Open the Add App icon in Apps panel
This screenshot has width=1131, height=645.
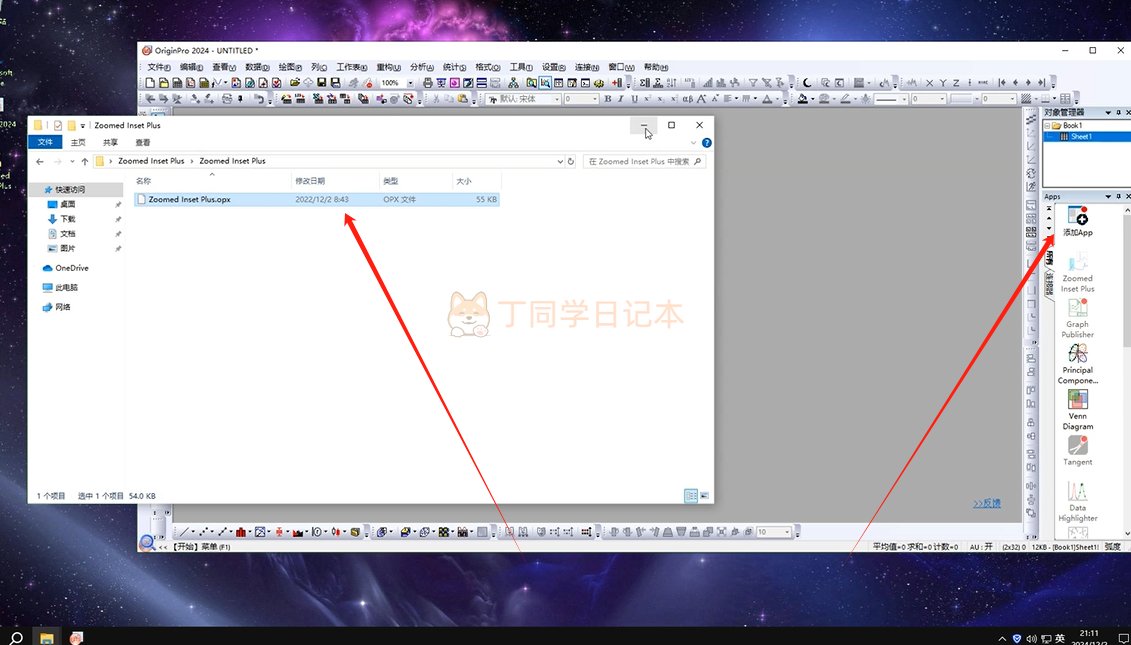(1078, 221)
